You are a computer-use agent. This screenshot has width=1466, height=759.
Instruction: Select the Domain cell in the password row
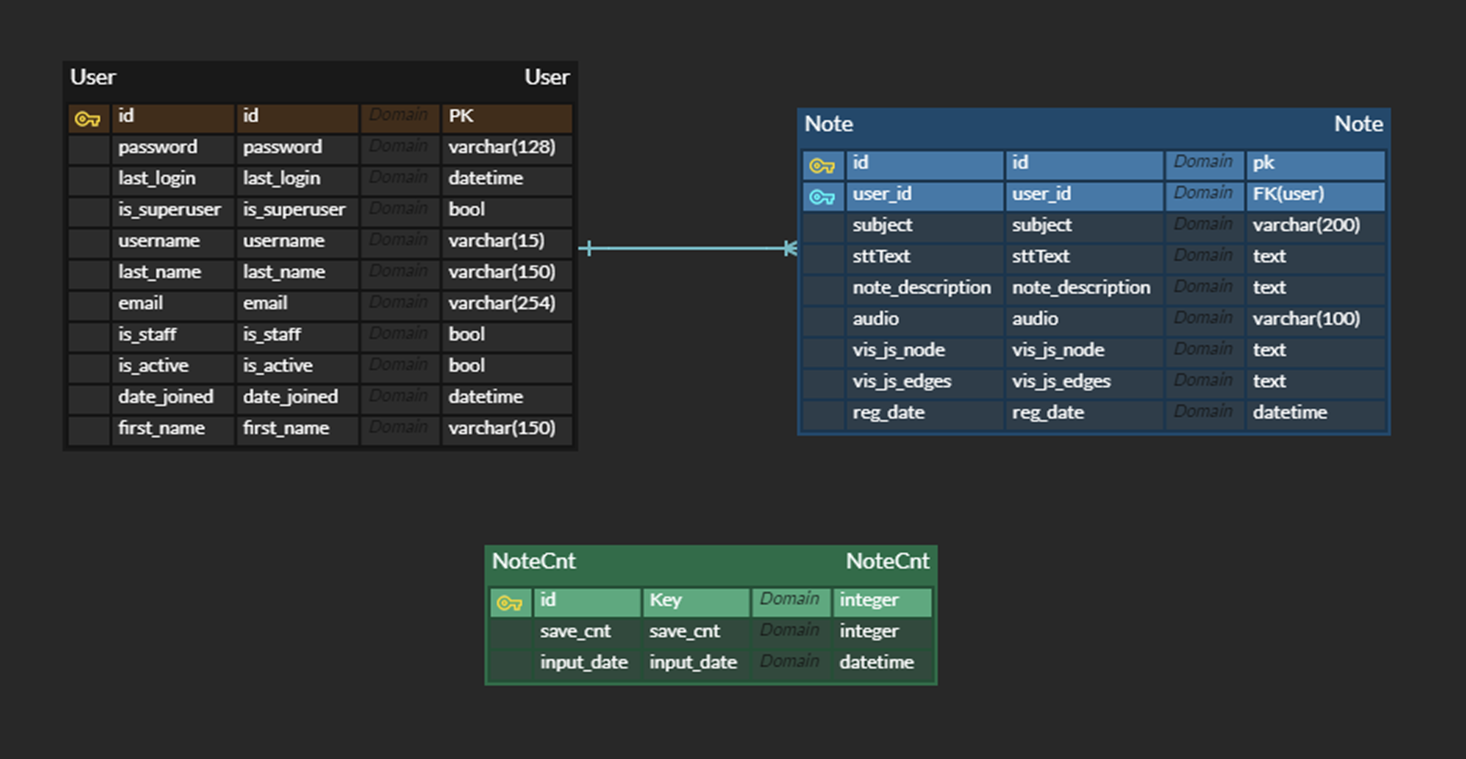pyautogui.click(x=399, y=148)
